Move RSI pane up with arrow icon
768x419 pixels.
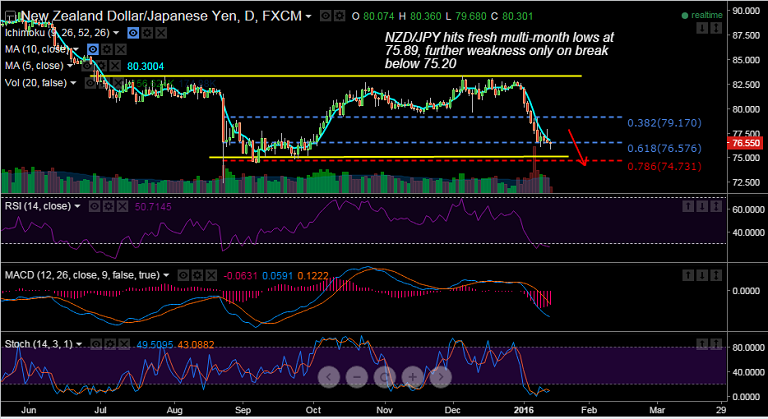(x=688, y=206)
